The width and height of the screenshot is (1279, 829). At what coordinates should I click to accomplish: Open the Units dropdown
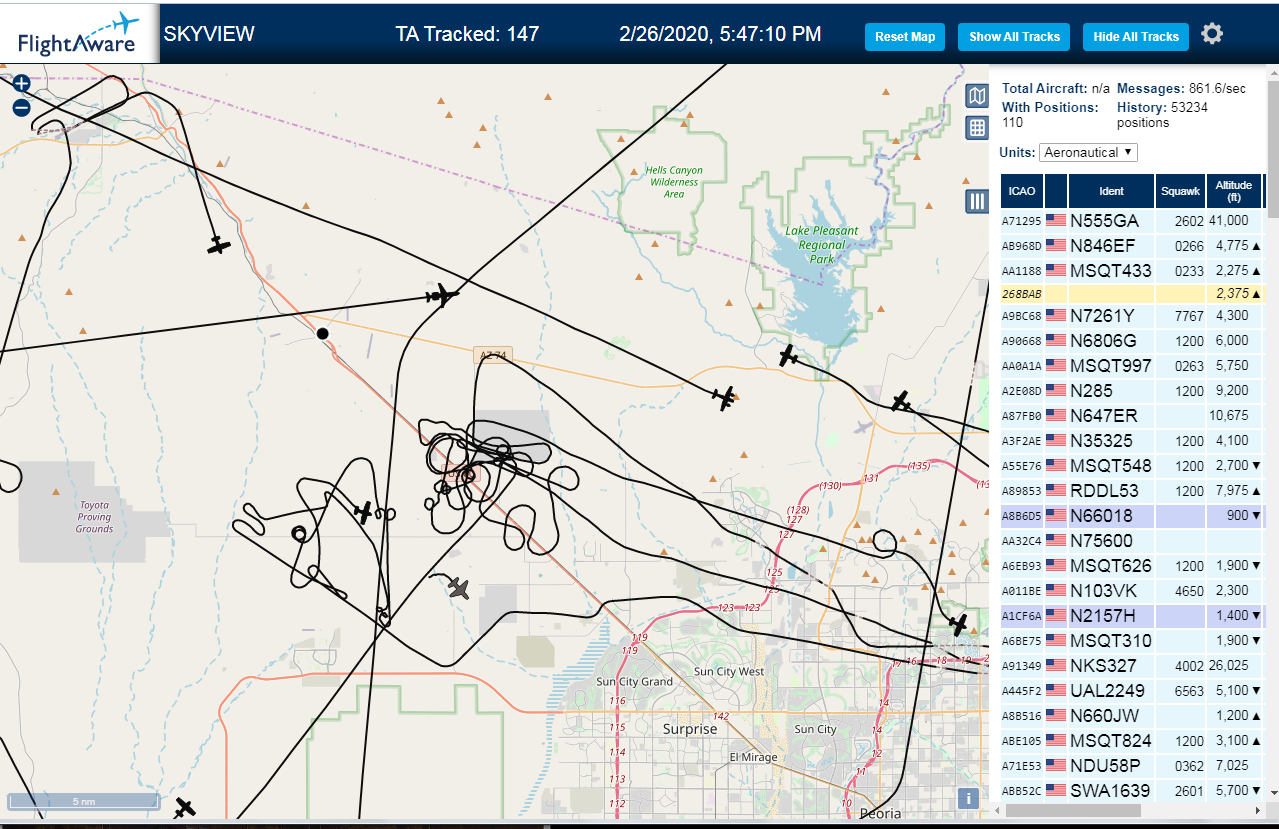click(1088, 152)
